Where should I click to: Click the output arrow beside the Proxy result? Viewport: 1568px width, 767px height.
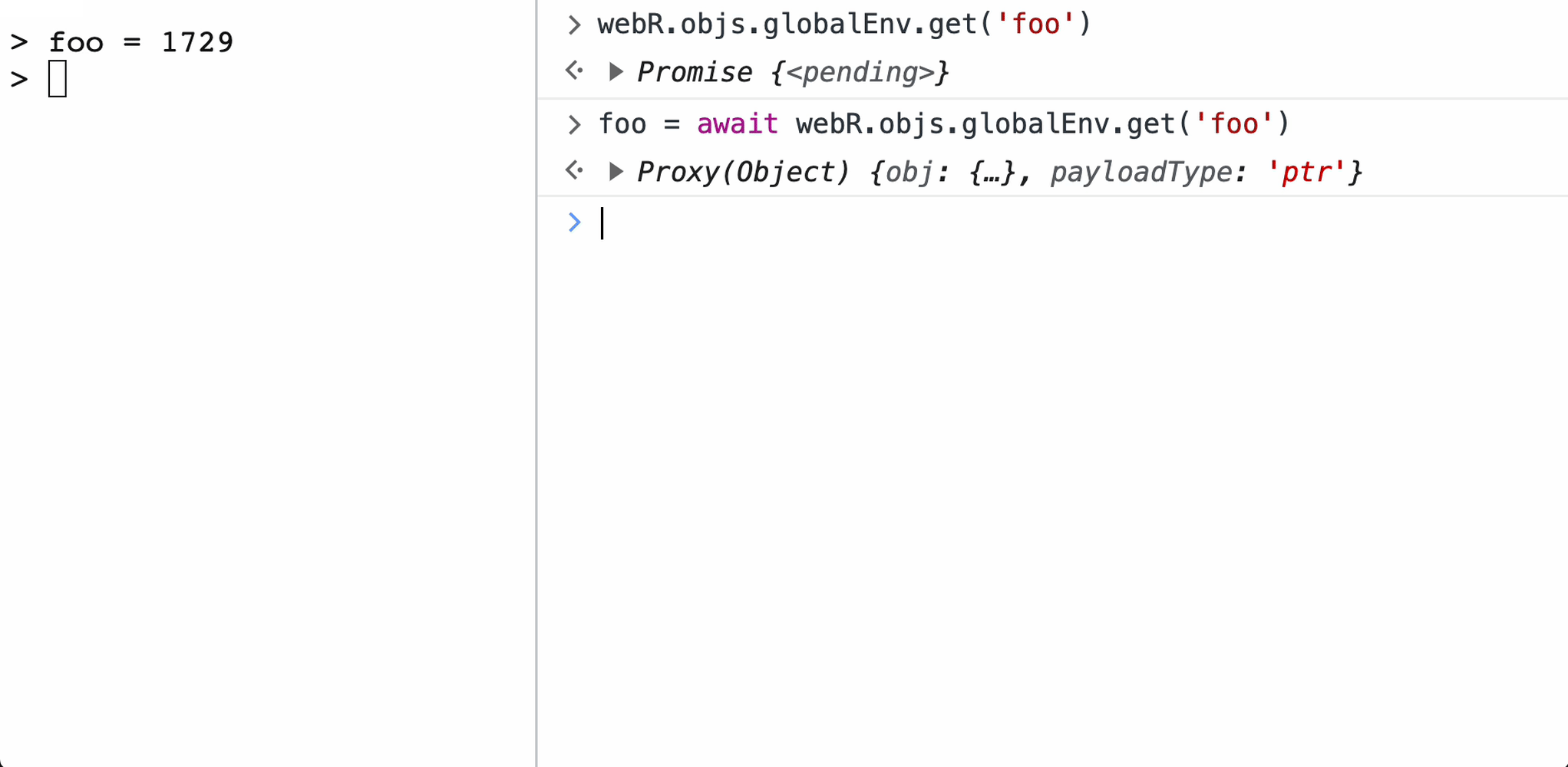tap(575, 170)
